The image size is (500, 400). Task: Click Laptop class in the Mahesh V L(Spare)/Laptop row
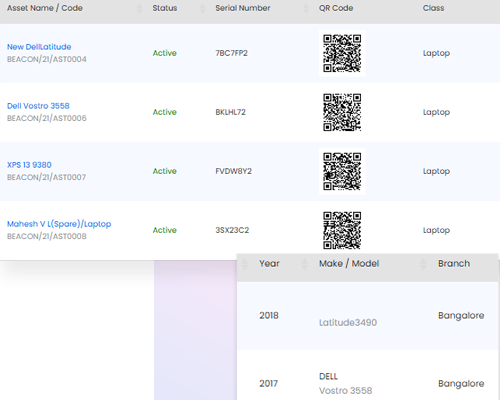[x=436, y=230]
